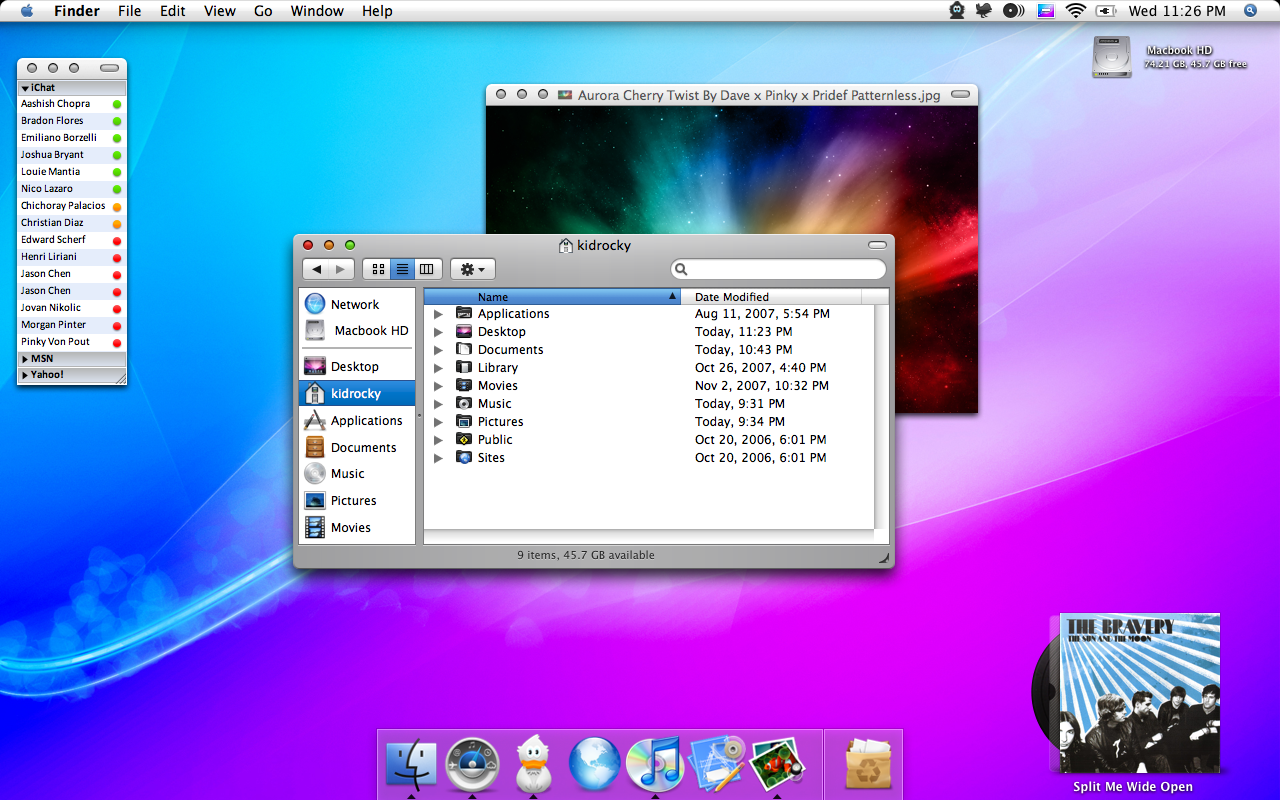The image size is (1280, 800).
Task: Open Desktop in the Finder sidebar
Action: pos(357,366)
